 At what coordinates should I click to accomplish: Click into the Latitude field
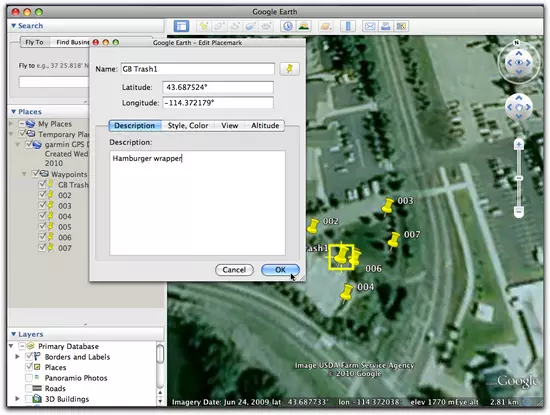[218, 87]
